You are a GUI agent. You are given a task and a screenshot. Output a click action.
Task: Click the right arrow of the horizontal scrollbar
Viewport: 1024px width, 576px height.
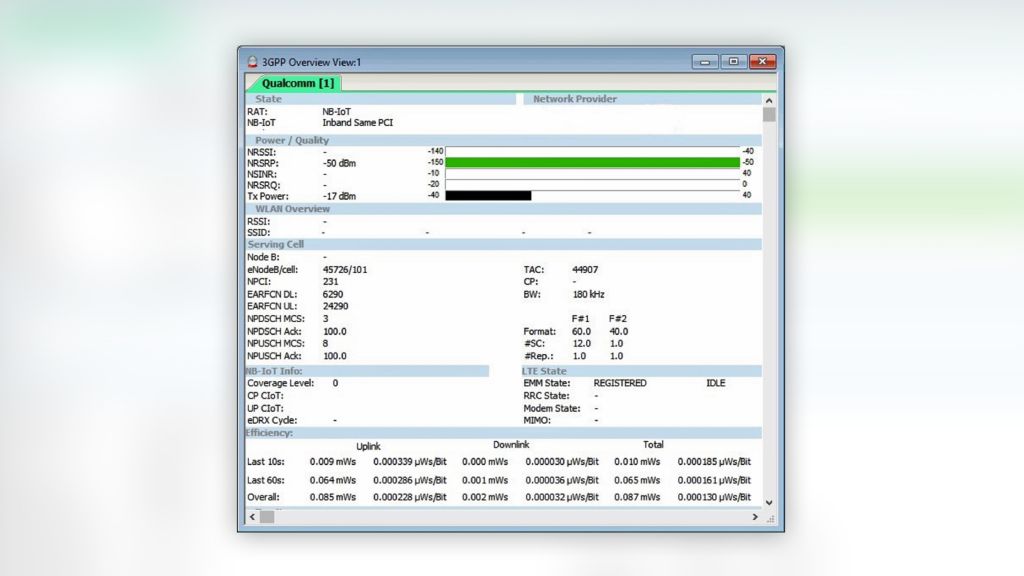[x=757, y=517]
